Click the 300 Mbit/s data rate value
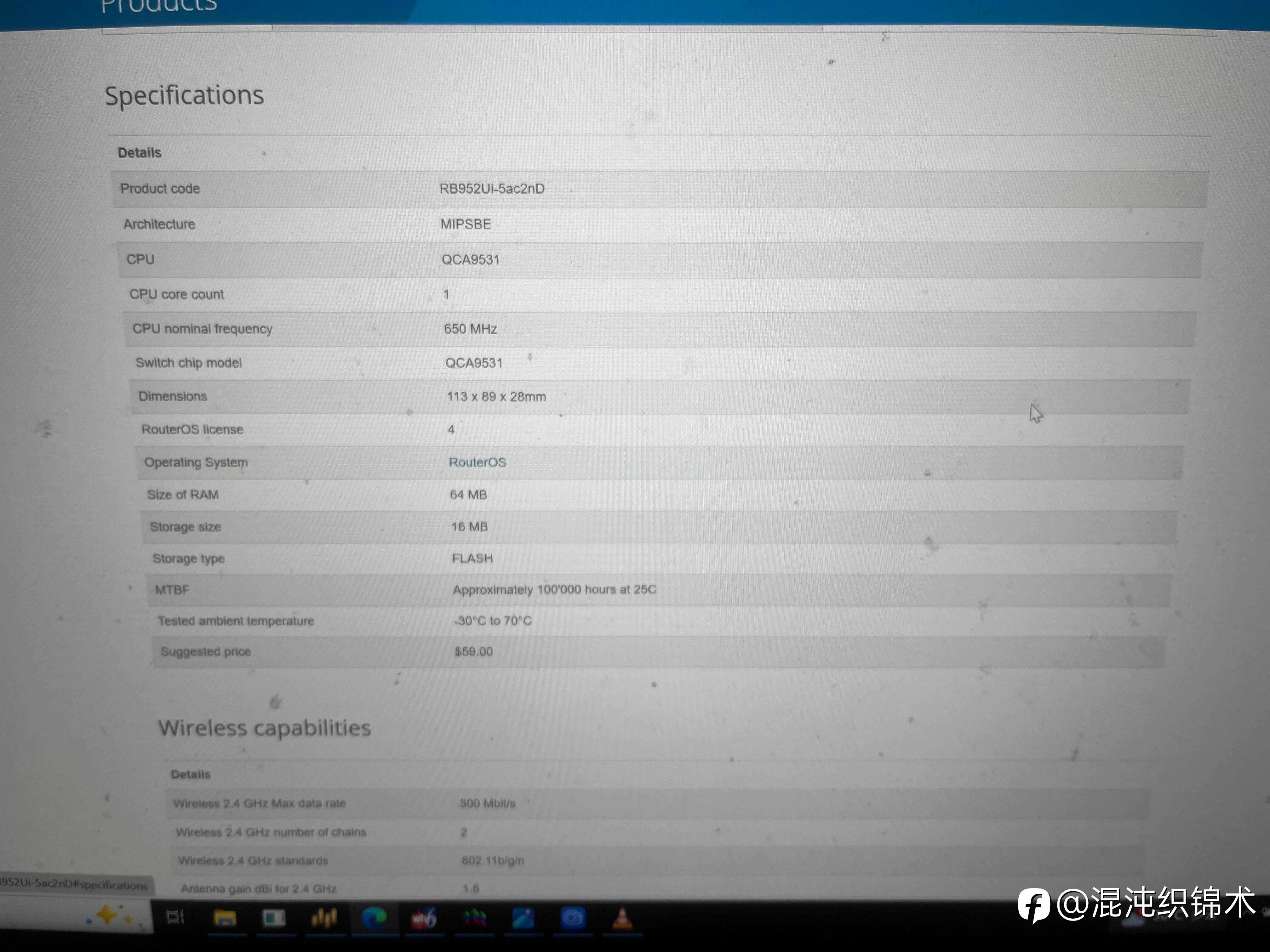The width and height of the screenshot is (1270, 952). [x=488, y=803]
